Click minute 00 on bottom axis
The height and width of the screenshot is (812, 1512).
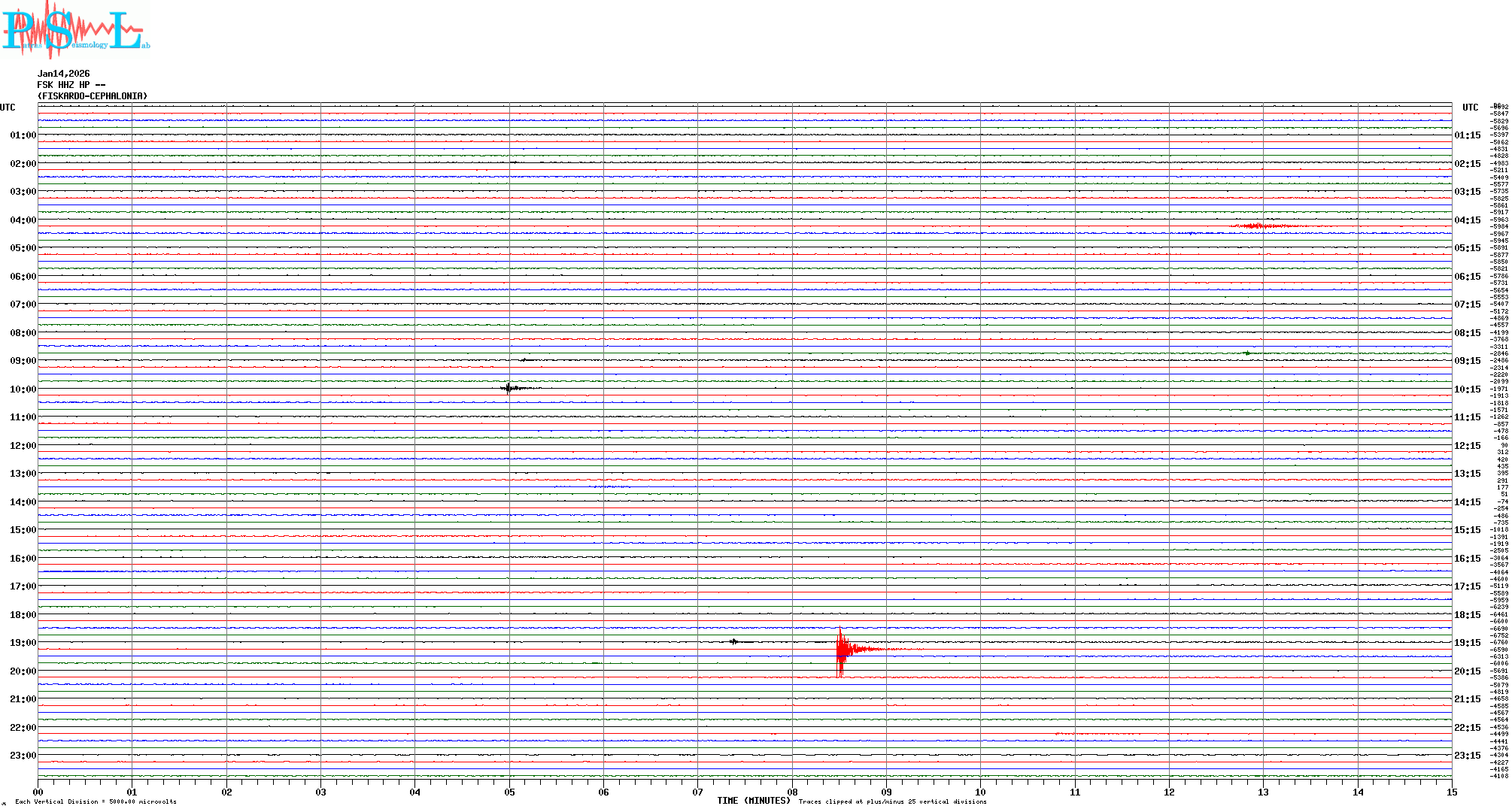click(38, 792)
